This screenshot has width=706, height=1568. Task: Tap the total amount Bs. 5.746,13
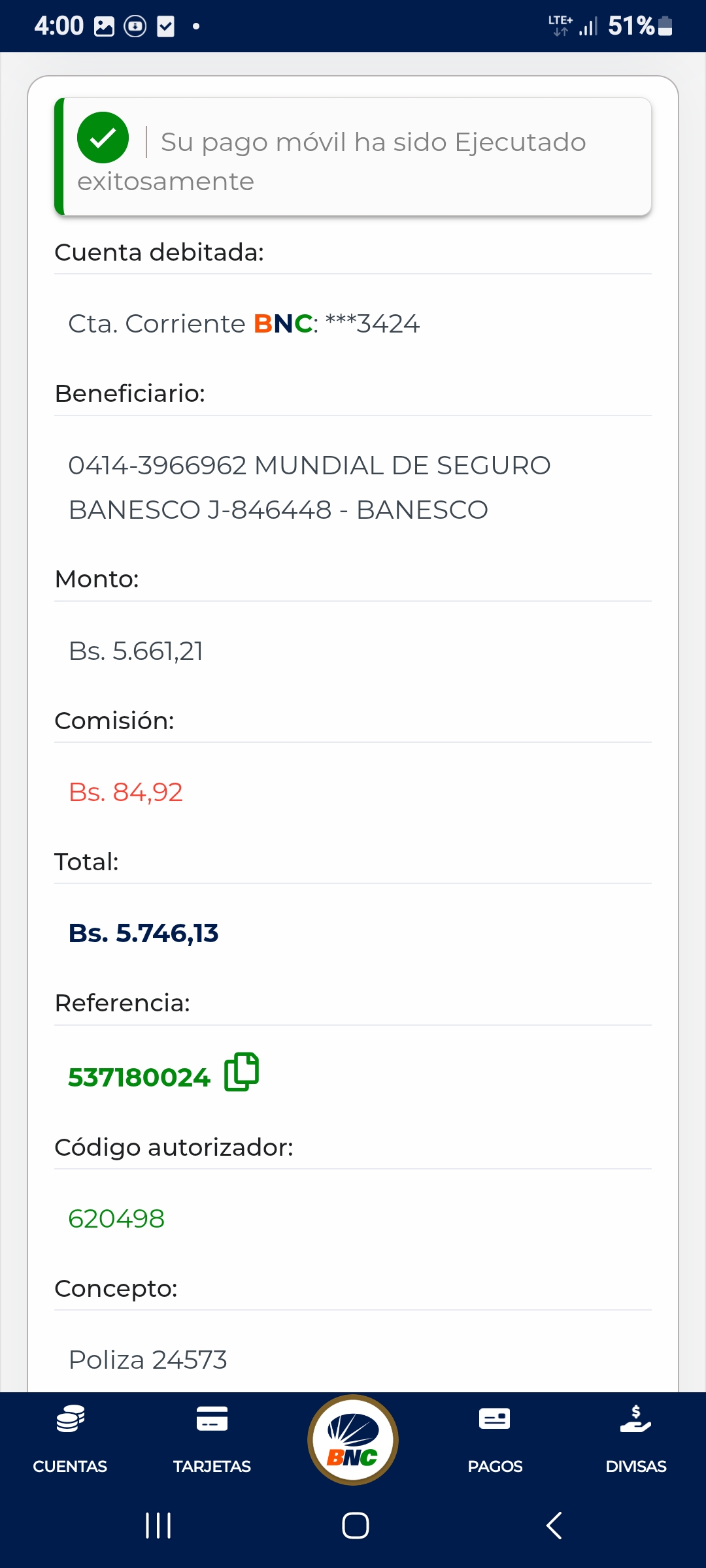[x=143, y=933]
